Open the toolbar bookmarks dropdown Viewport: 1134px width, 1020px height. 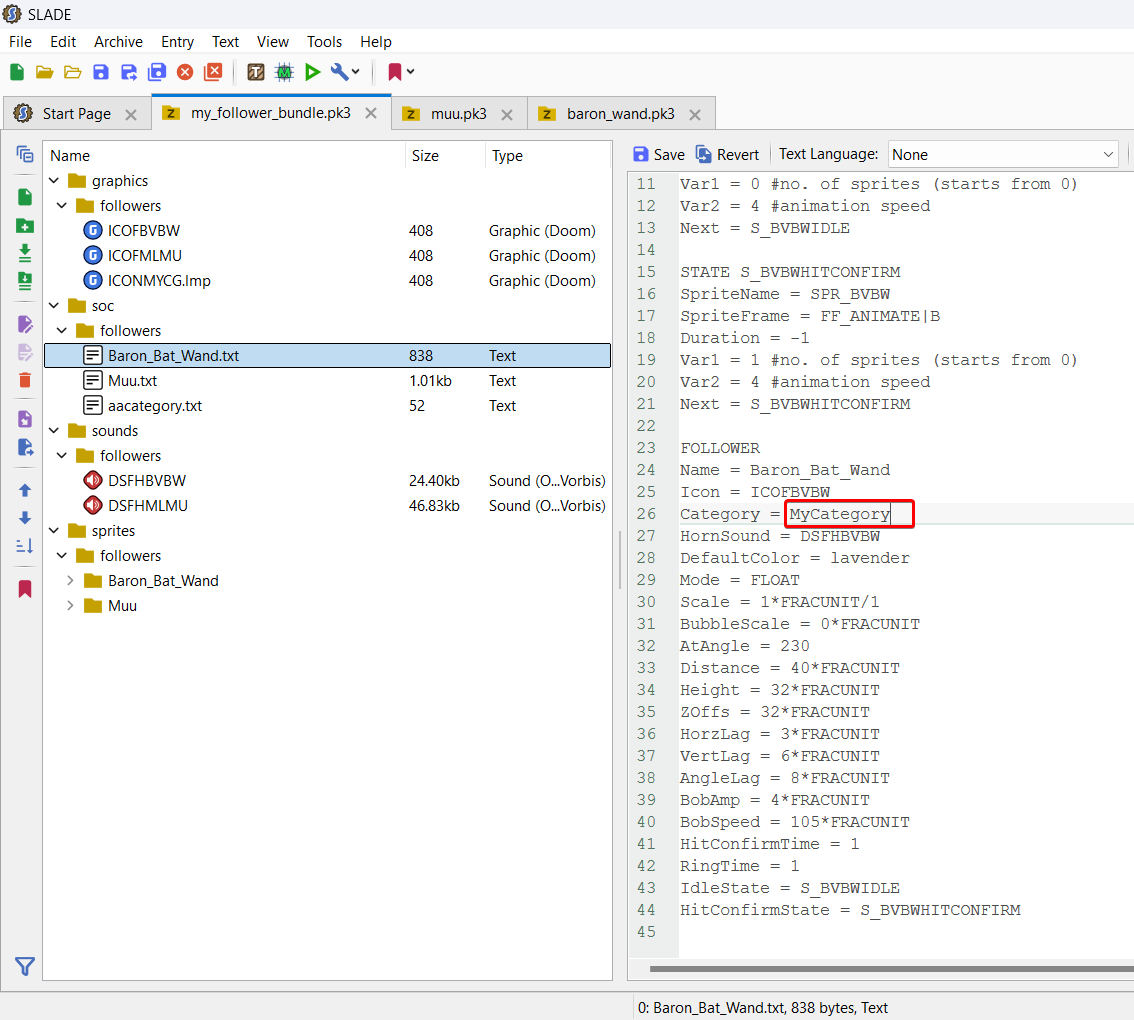[x=401, y=72]
